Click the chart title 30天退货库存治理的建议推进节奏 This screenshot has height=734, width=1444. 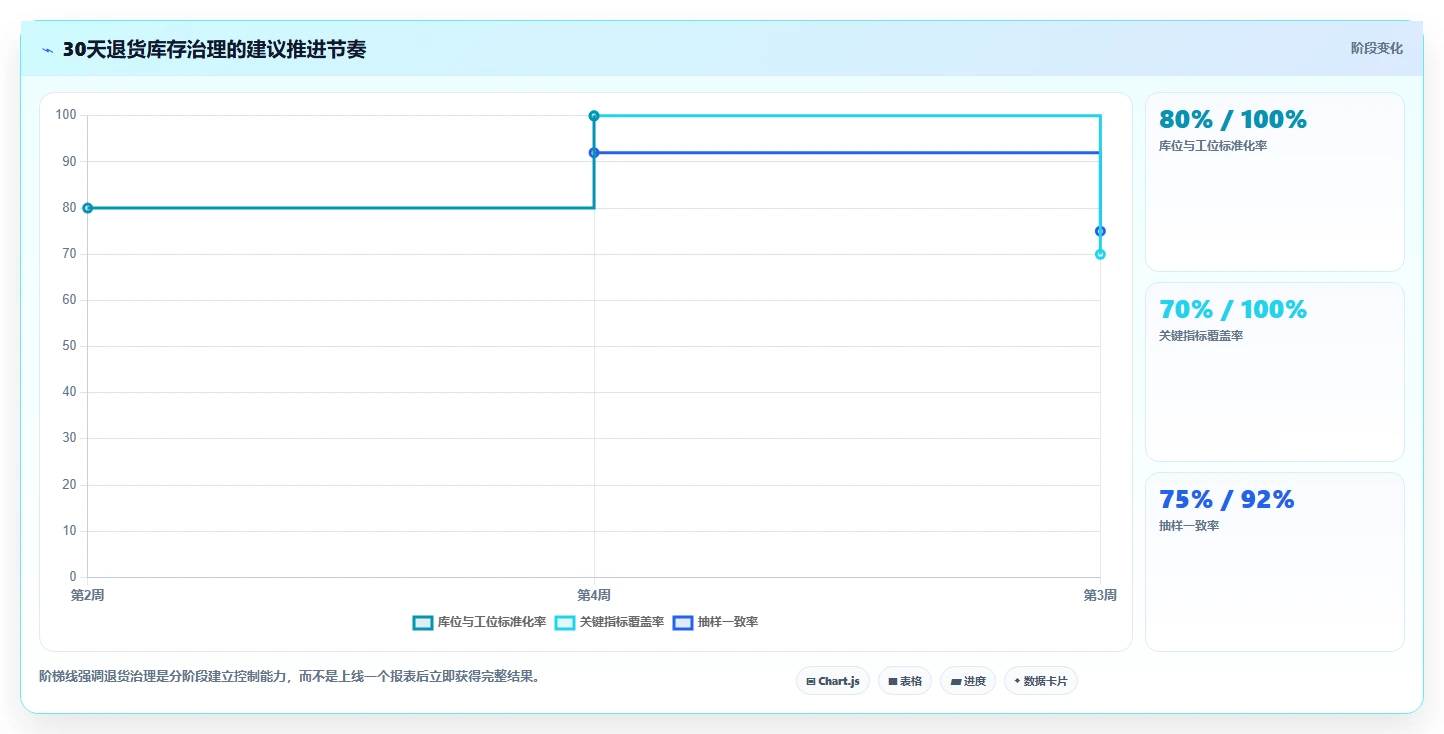pos(214,49)
